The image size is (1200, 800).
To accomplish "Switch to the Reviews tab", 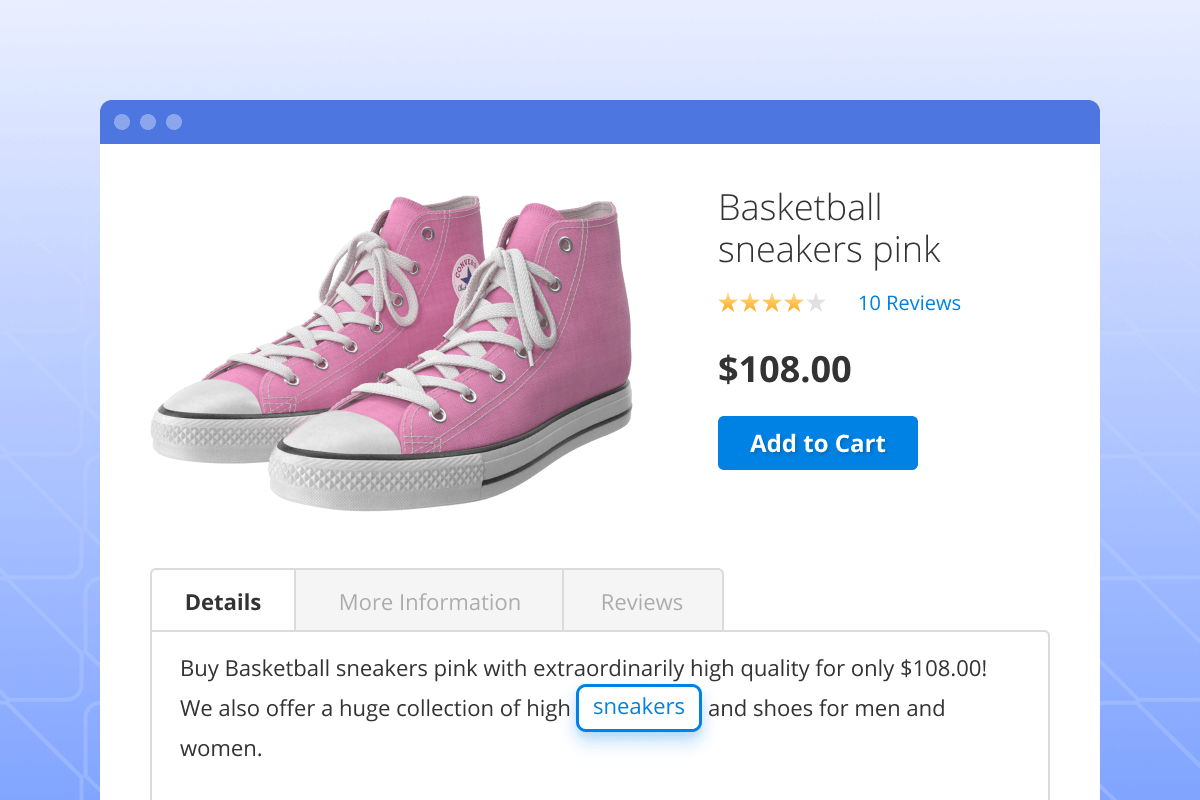I will click(642, 602).
